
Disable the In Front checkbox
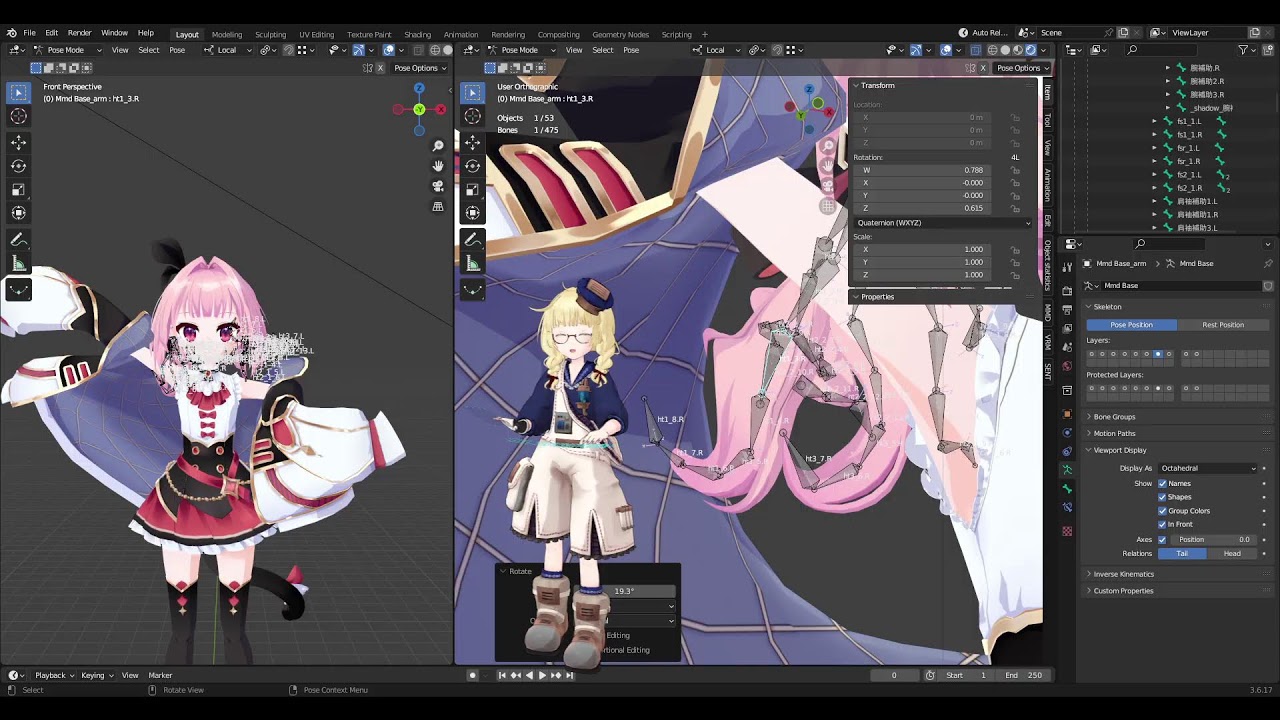(x=1162, y=524)
